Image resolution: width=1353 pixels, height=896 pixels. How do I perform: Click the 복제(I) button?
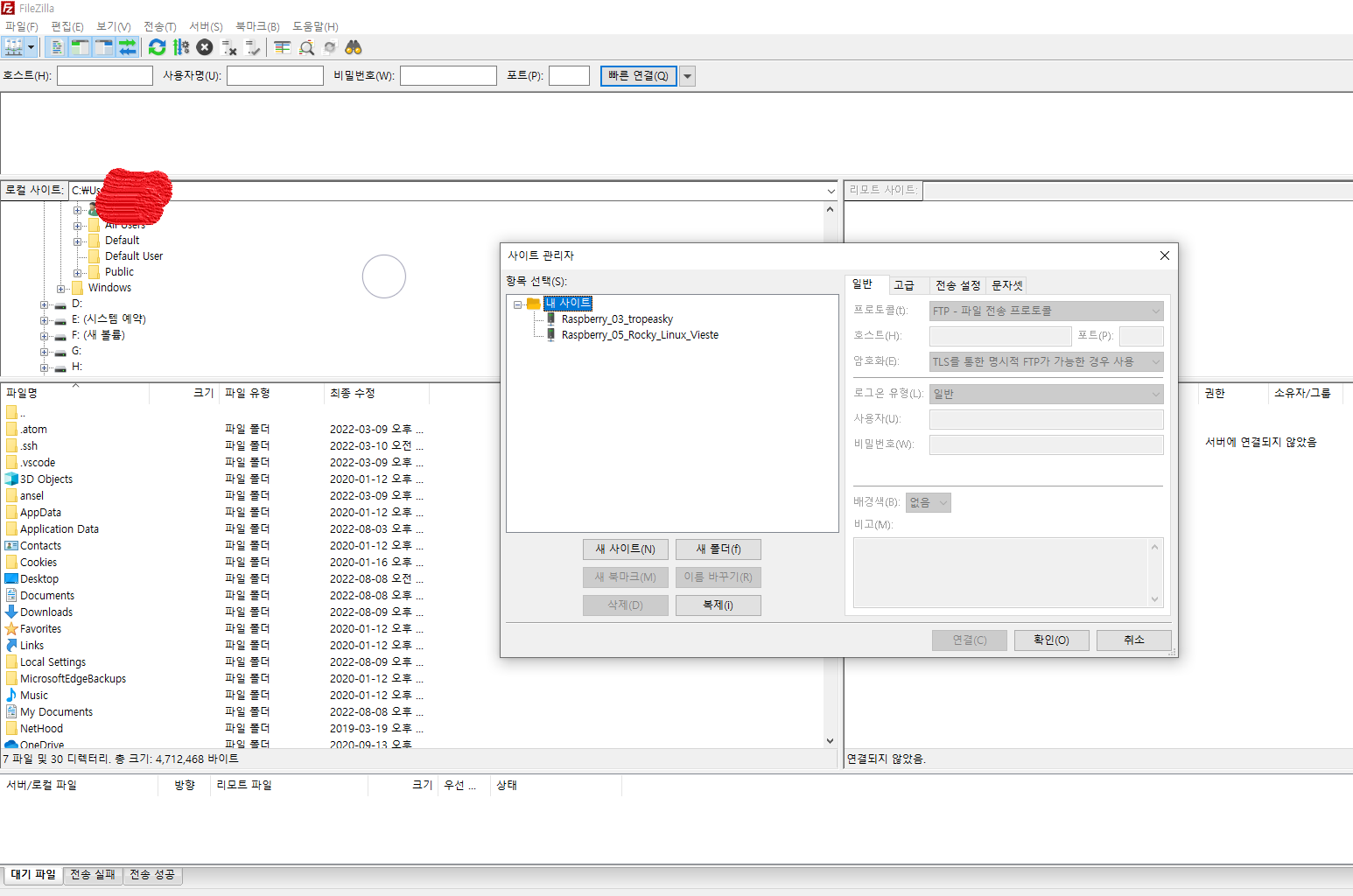[719, 605]
